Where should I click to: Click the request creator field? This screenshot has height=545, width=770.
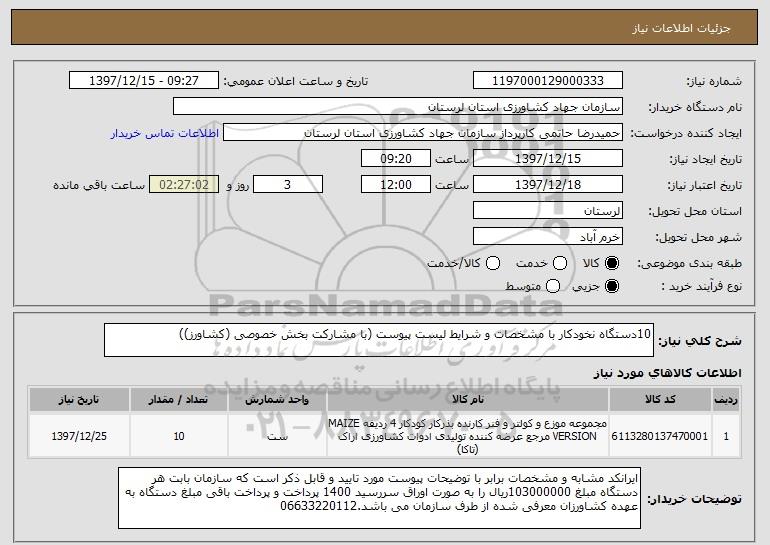click(423, 133)
